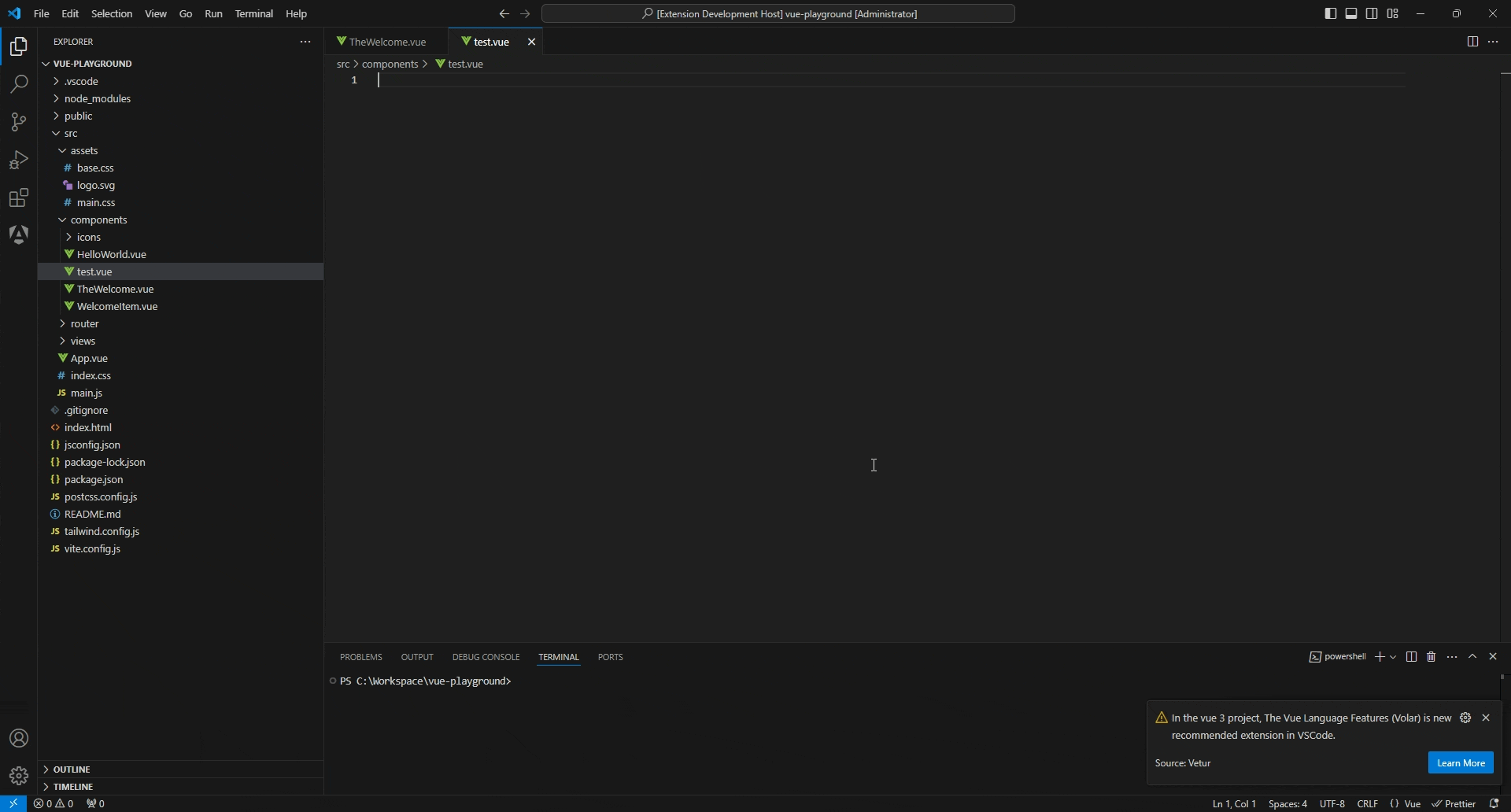This screenshot has width=1511, height=812.
Task: Open the Selection menu
Action: click(x=112, y=14)
